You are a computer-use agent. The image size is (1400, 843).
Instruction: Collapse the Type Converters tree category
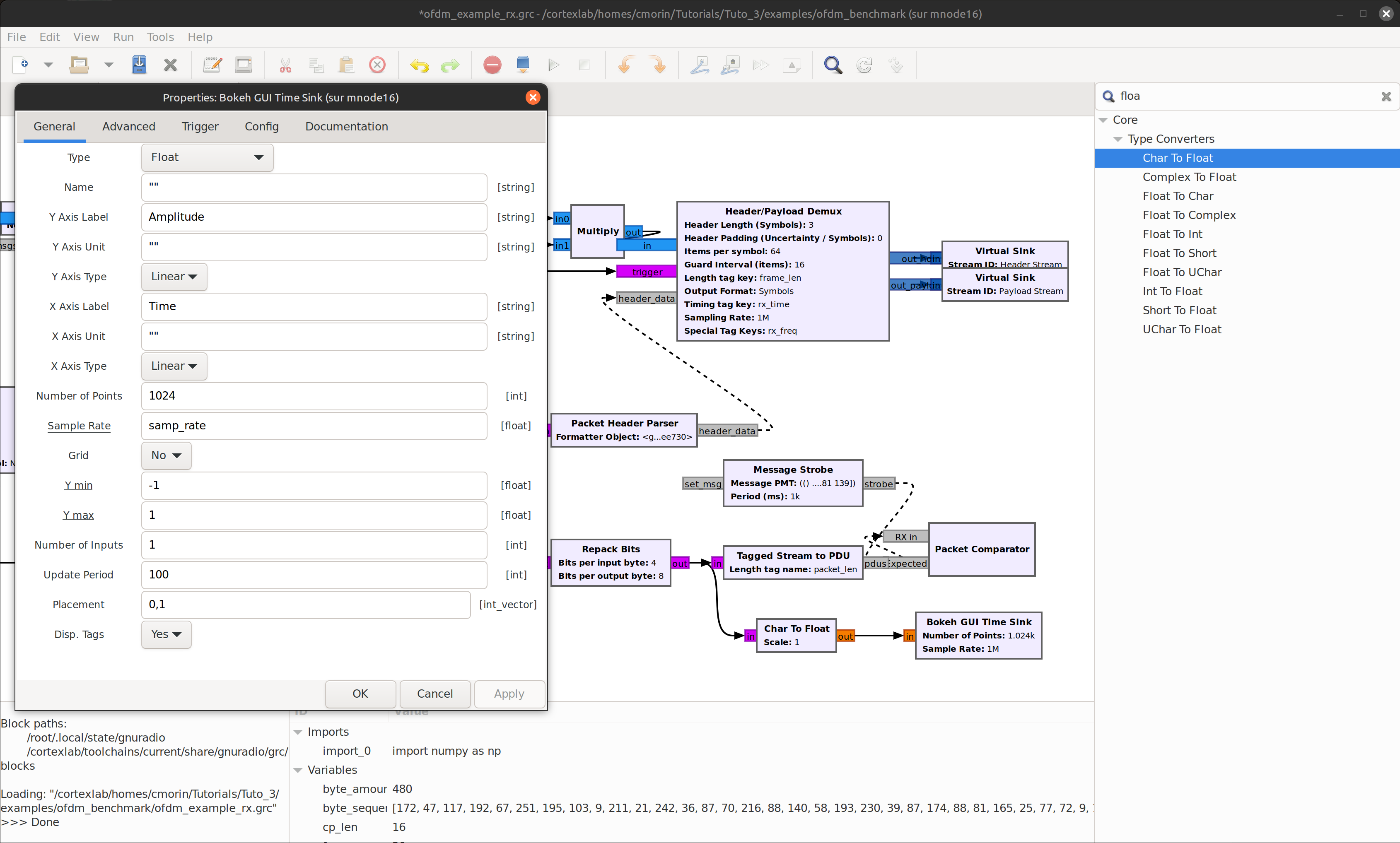tap(1117, 139)
